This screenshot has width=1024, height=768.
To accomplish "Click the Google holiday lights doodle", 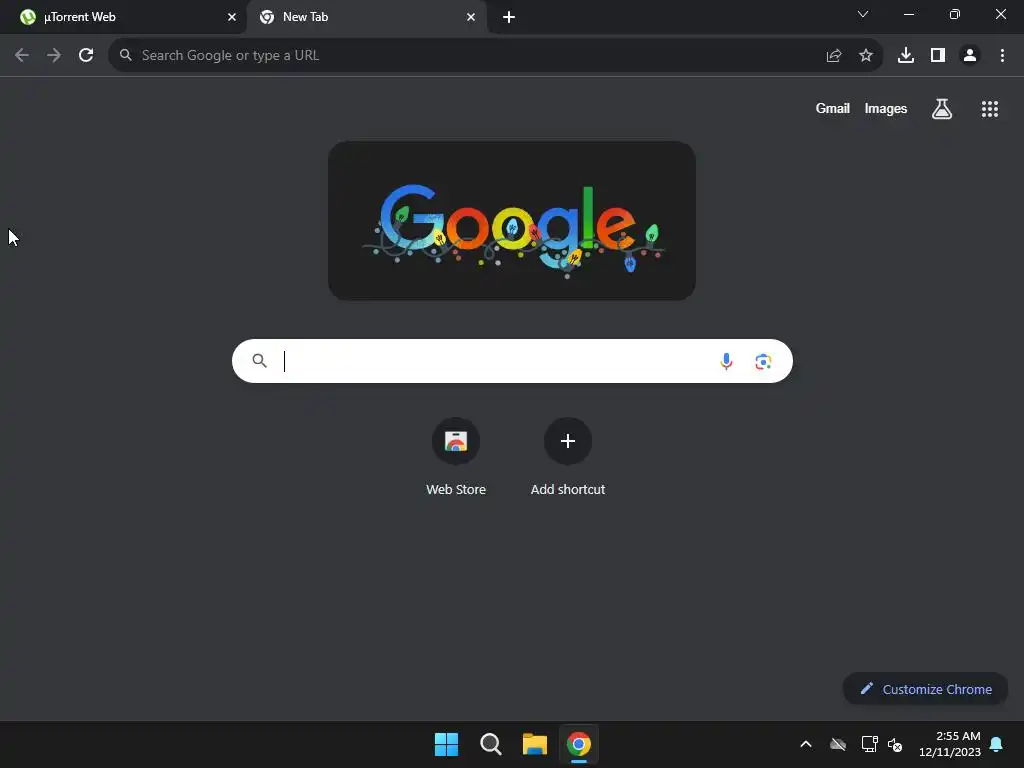I will click(x=512, y=221).
